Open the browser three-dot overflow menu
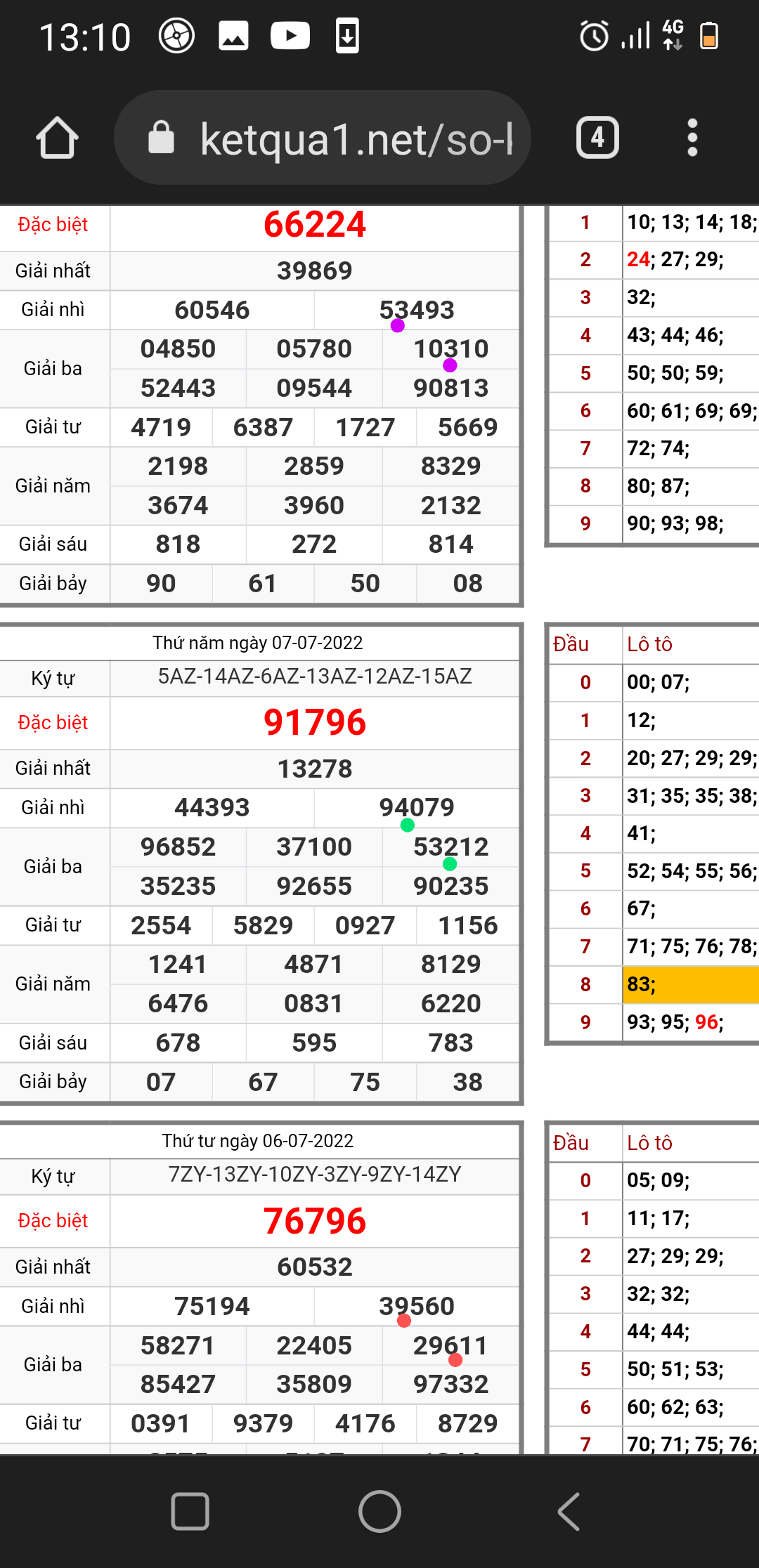Screen dimensions: 759x1568 (x=692, y=138)
